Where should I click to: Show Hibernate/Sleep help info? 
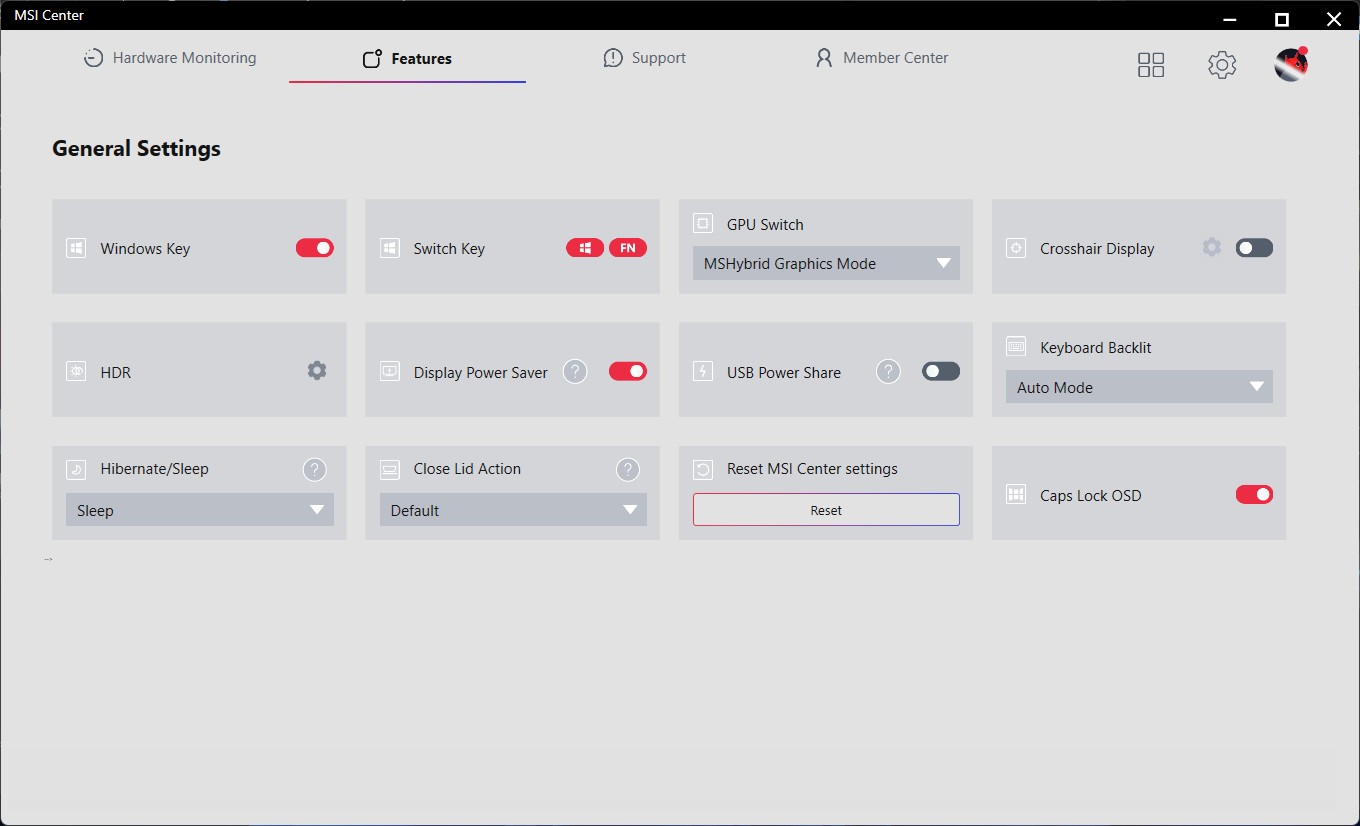[x=315, y=469]
